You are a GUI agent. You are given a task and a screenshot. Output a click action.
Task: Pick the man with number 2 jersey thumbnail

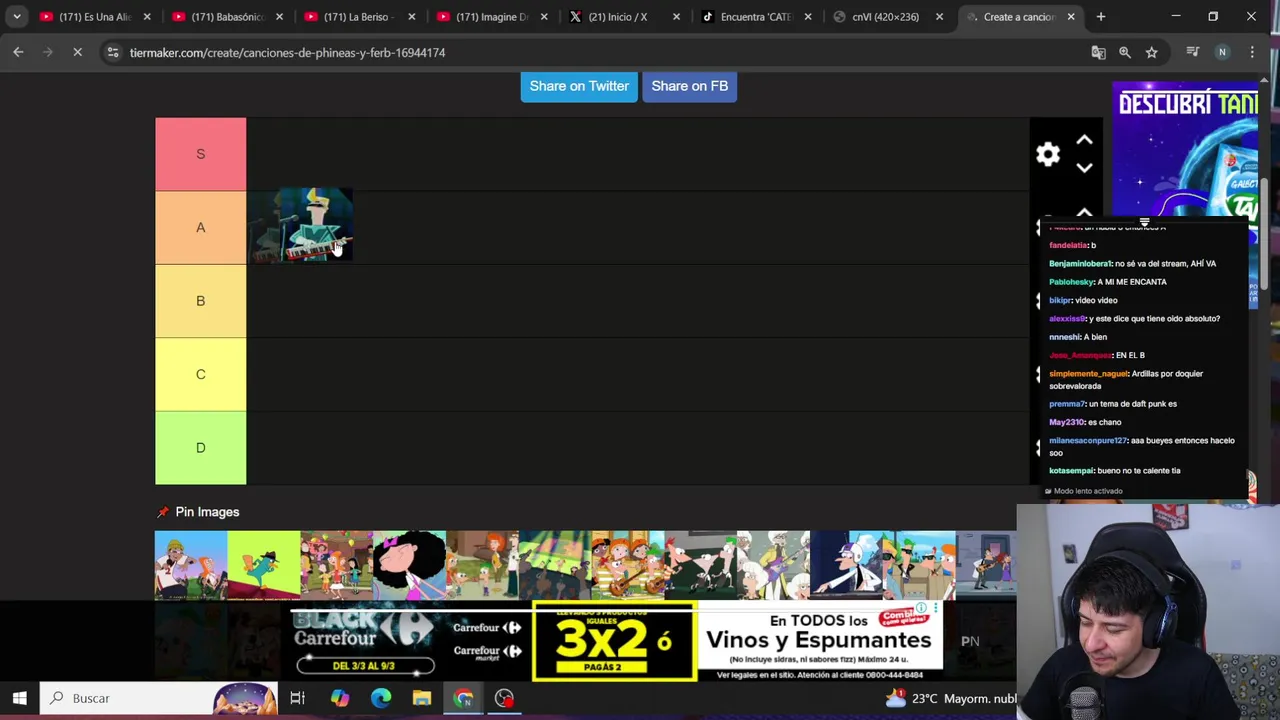(x=190, y=565)
